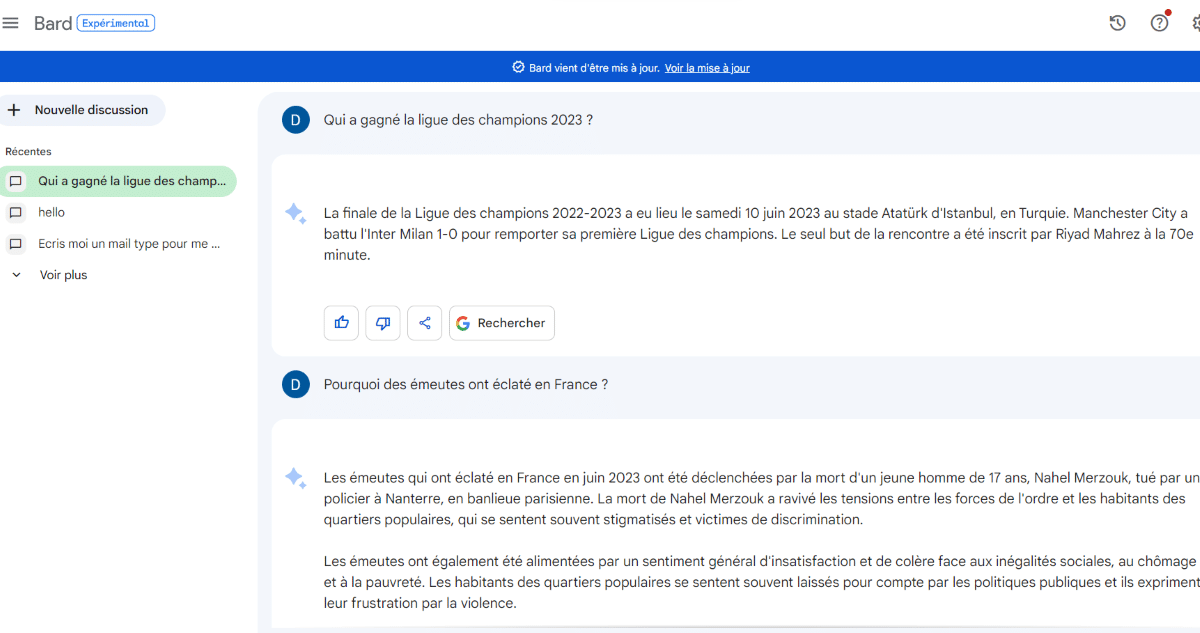Click banner text 'Bard vient d'être mis à jour.'
The image size is (1200, 633).
(594, 68)
